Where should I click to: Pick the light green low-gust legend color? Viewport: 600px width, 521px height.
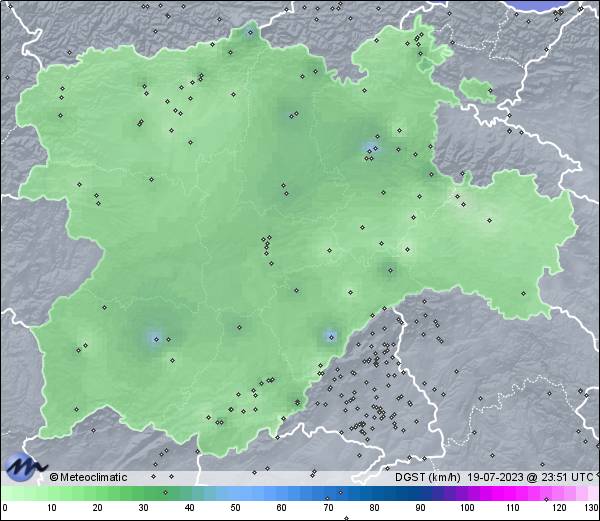[x=23, y=493]
